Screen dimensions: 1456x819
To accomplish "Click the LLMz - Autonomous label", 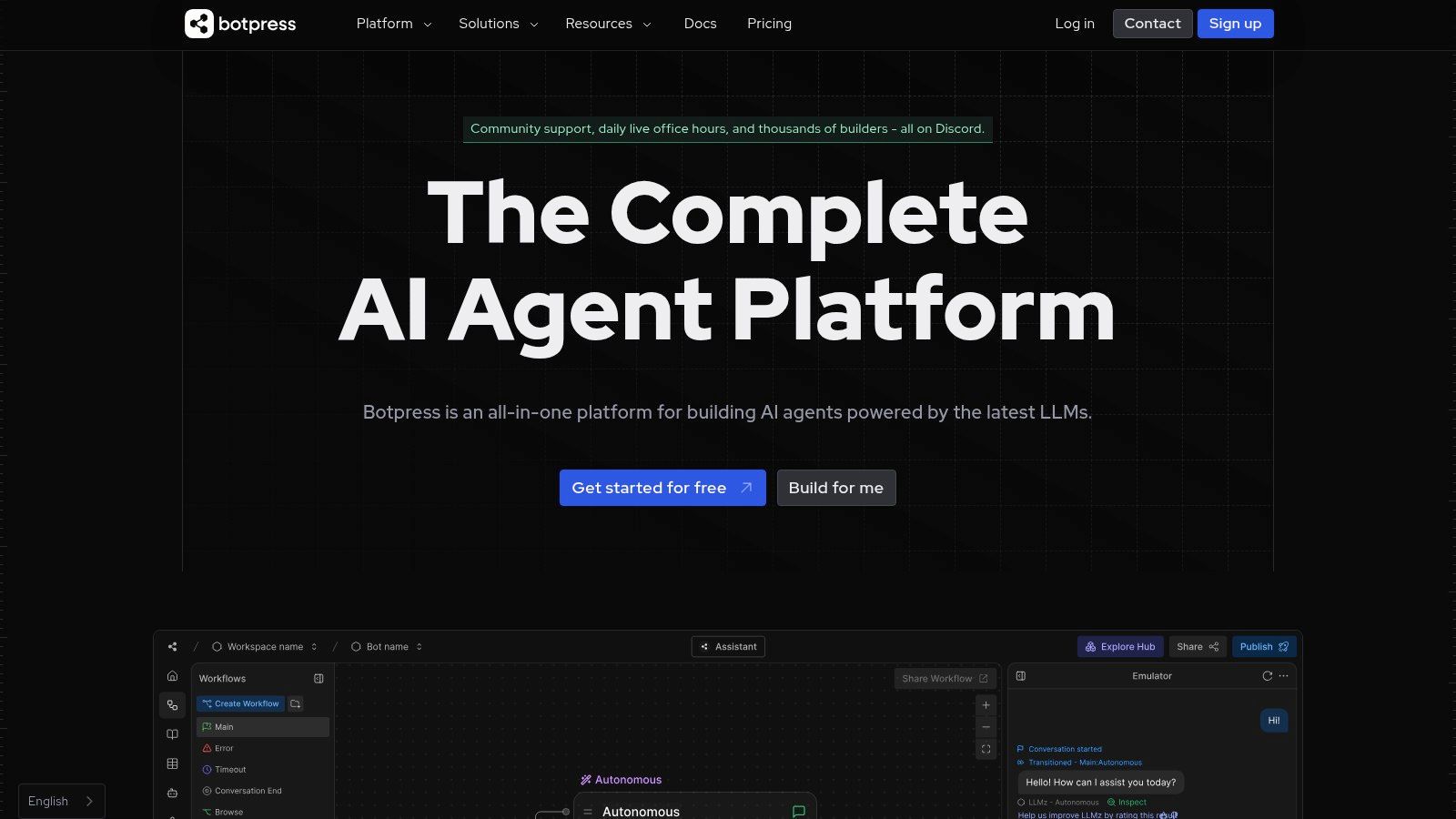I will coord(1058,803).
